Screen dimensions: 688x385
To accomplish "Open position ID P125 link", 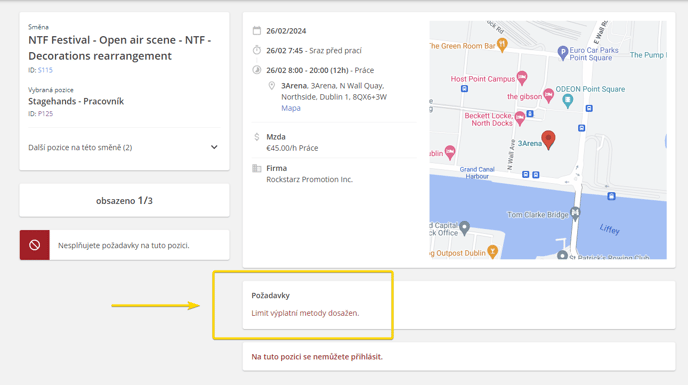I will tap(45, 114).
